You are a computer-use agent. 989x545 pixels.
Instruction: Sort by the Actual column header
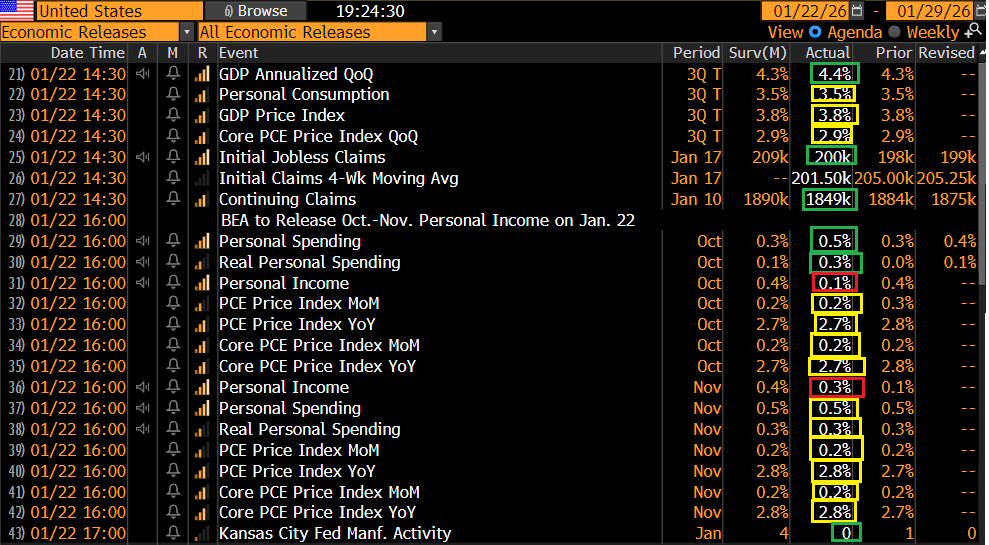point(827,53)
